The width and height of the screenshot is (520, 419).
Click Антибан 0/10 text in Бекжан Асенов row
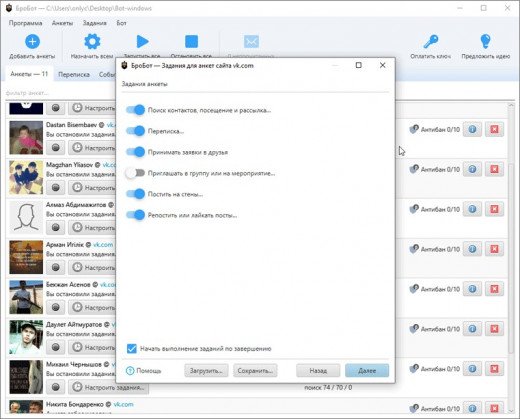tap(440, 289)
